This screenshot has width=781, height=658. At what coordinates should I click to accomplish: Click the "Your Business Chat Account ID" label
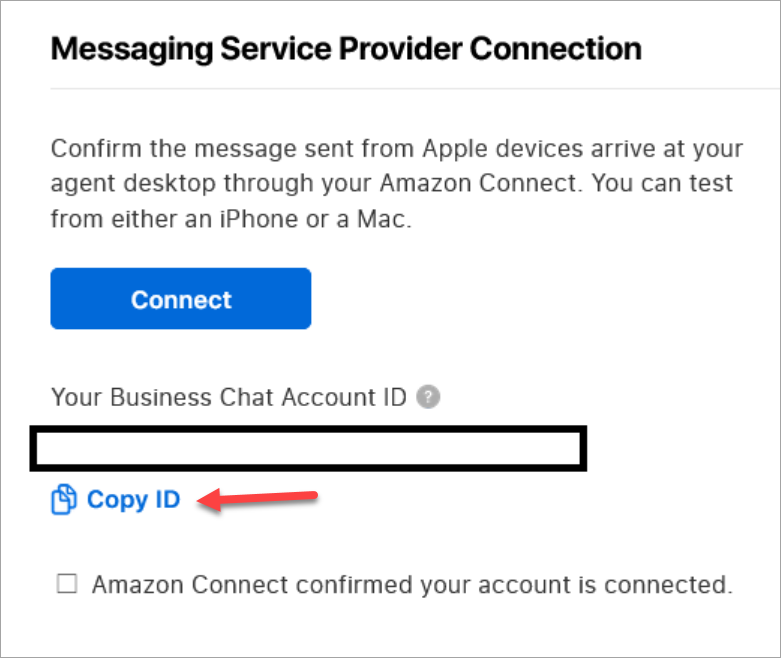pyautogui.click(x=229, y=397)
